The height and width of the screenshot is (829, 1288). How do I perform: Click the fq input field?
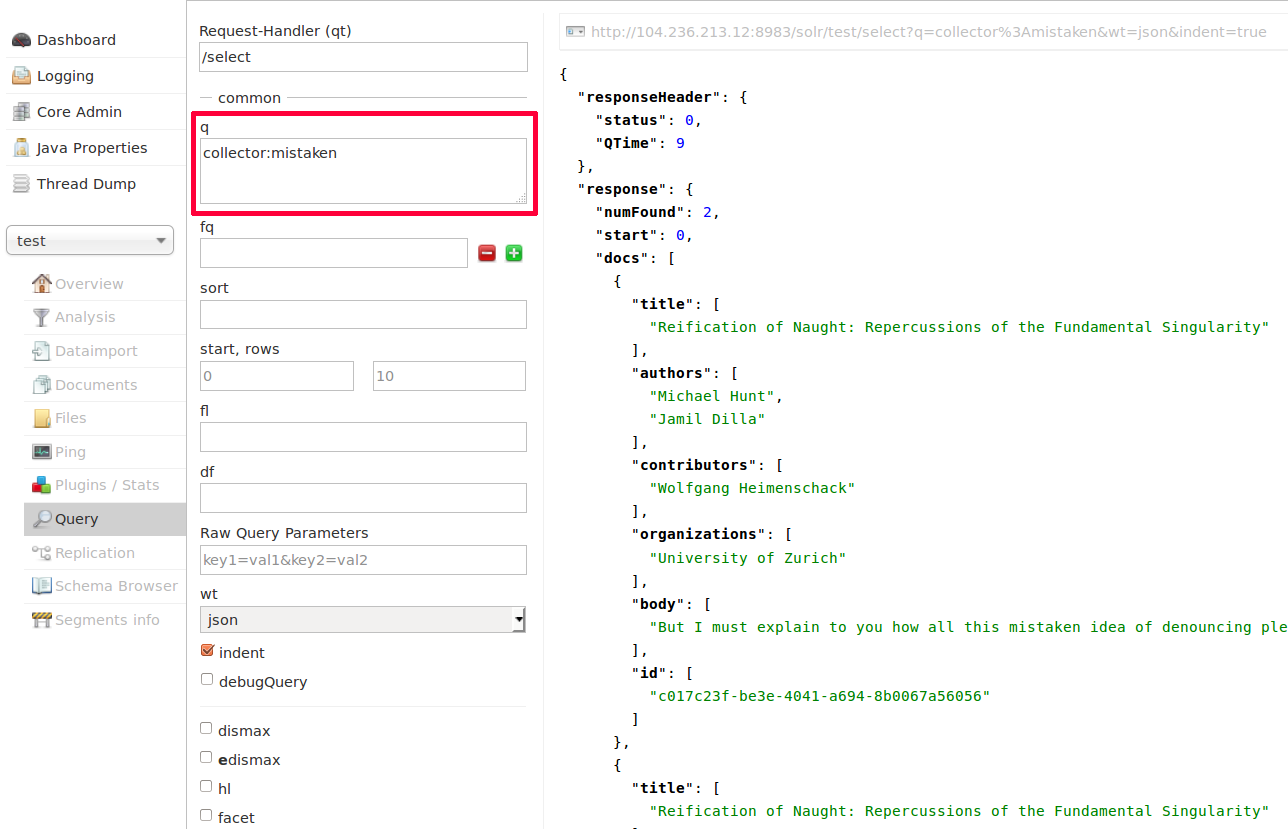pyautogui.click(x=334, y=253)
